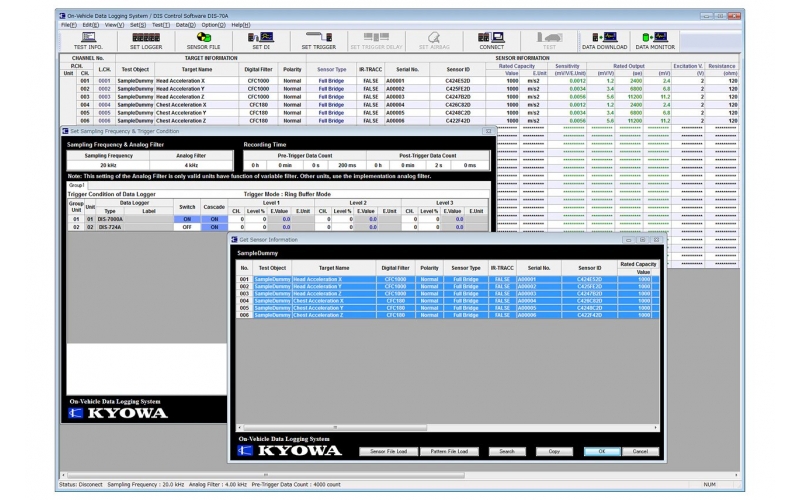
Task: Click the main window horizontal scrollbar thumb
Action: point(265,475)
